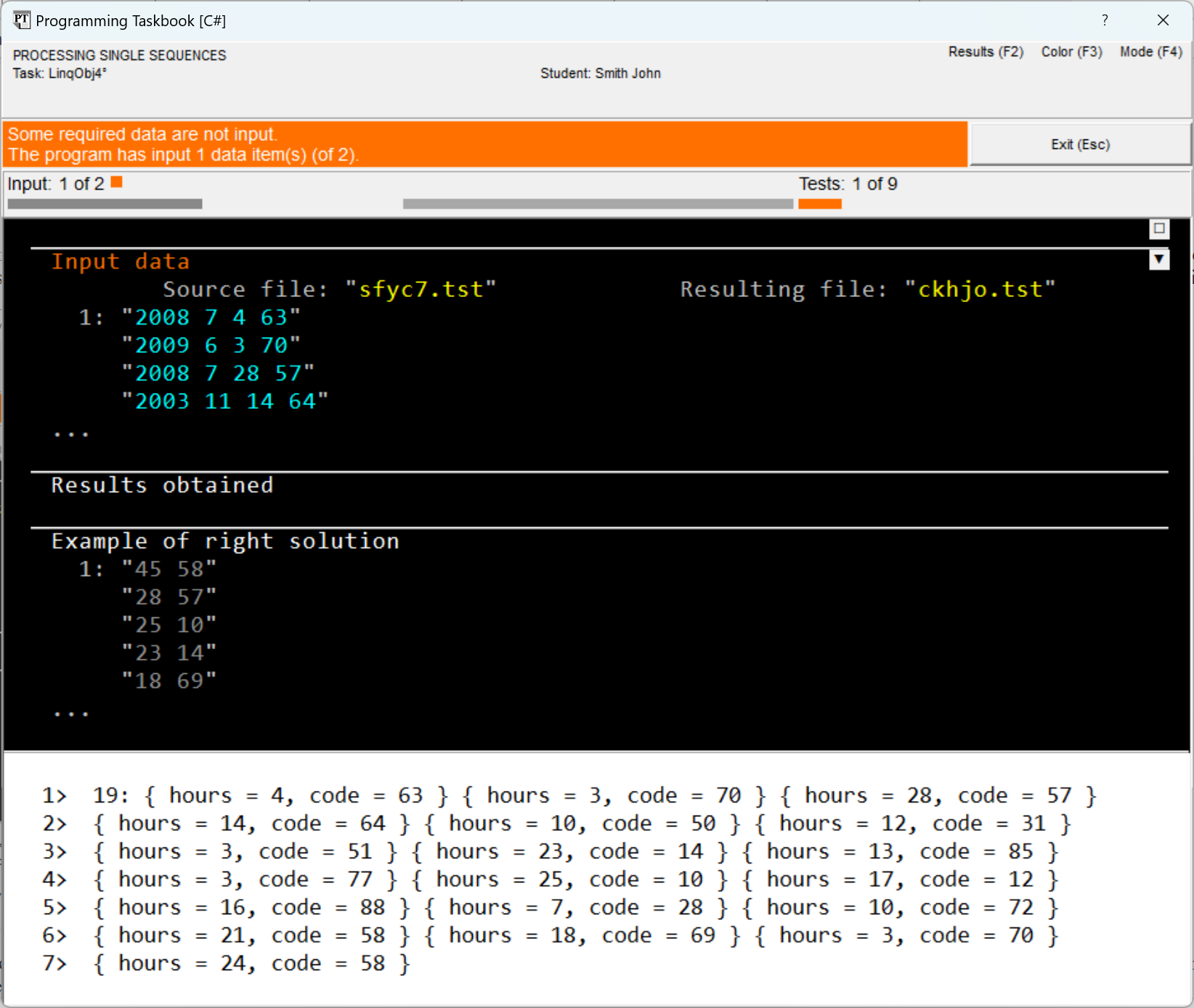Click the ellipsis below the right solution lines
The height and width of the screenshot is (1008, 1194).
pyautogui.click(x=71, y=713)
